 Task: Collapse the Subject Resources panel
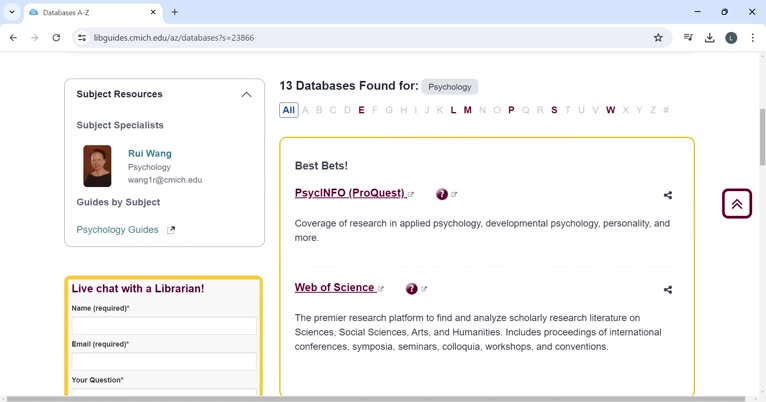[x=246, y=94]
